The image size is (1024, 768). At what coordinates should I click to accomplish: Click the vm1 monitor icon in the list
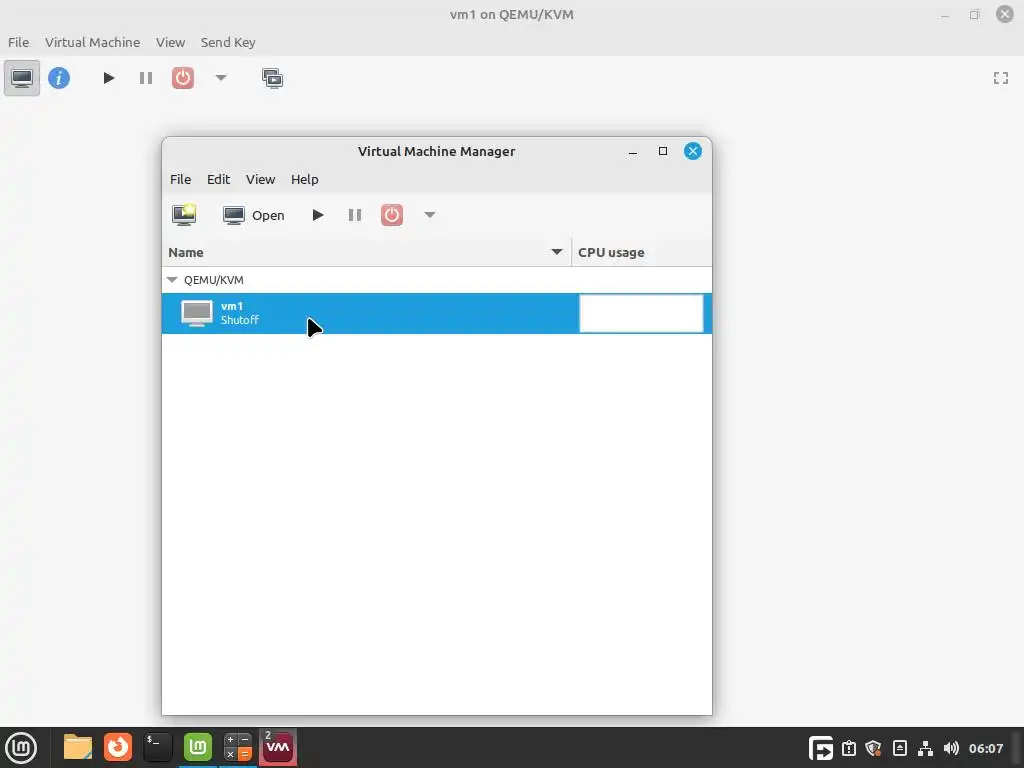tap(197, 313)
